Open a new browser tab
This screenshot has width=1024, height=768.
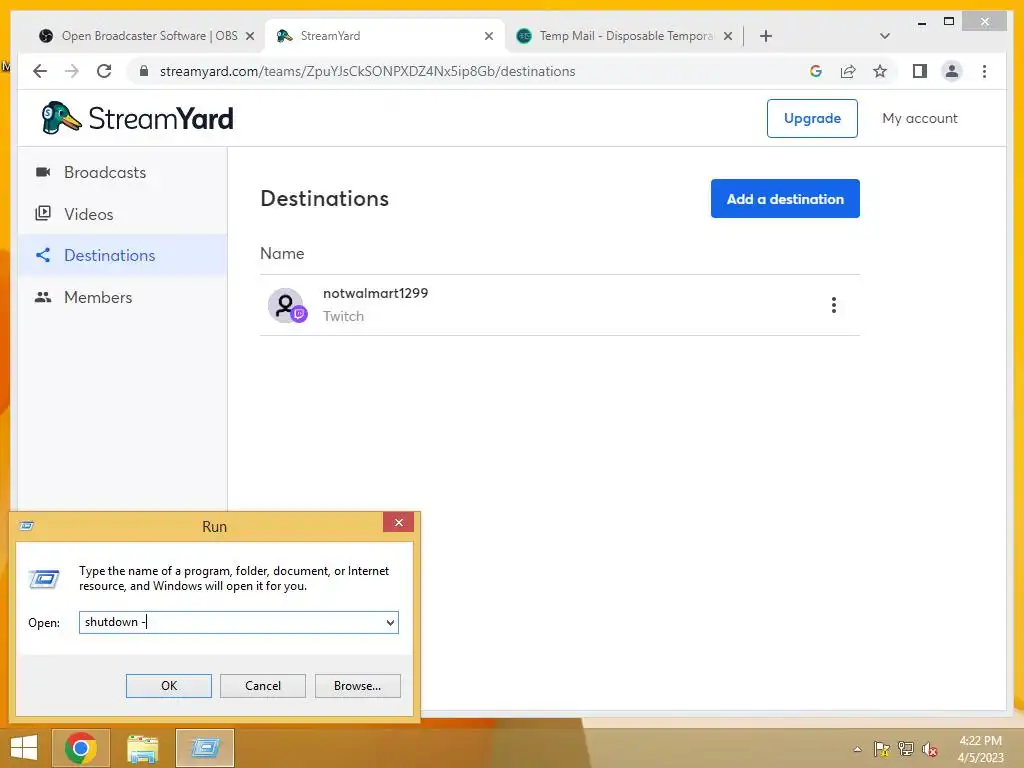coord(765,36)
